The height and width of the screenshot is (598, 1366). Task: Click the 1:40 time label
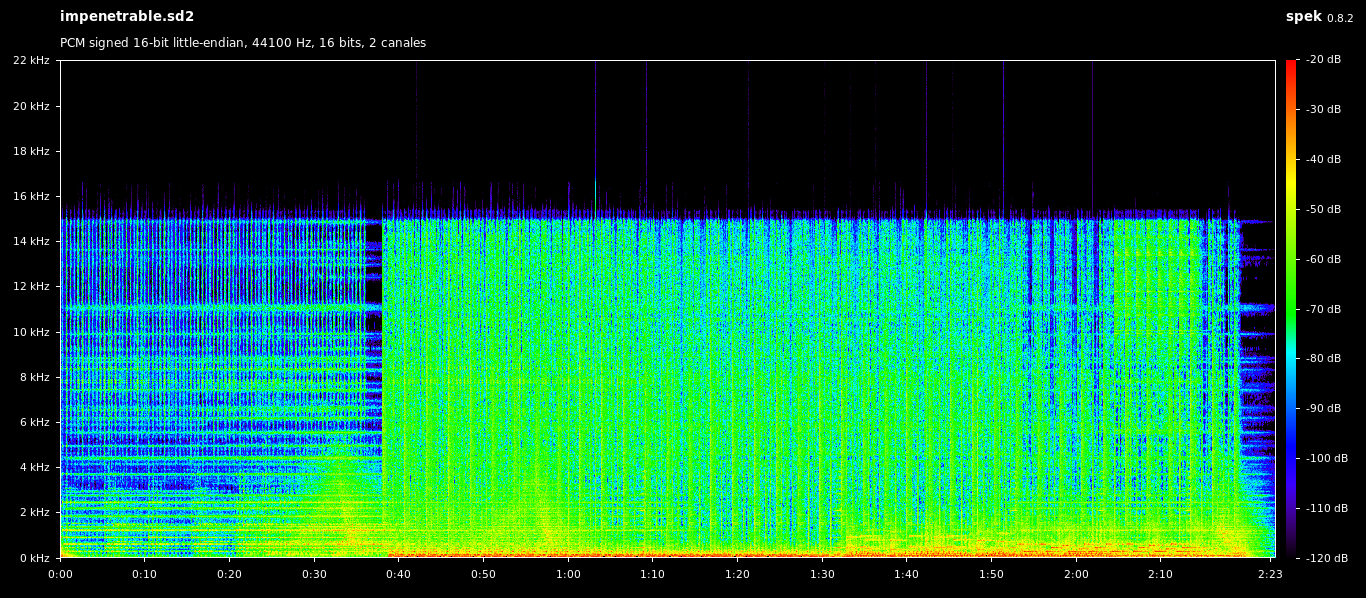[907, 575]
